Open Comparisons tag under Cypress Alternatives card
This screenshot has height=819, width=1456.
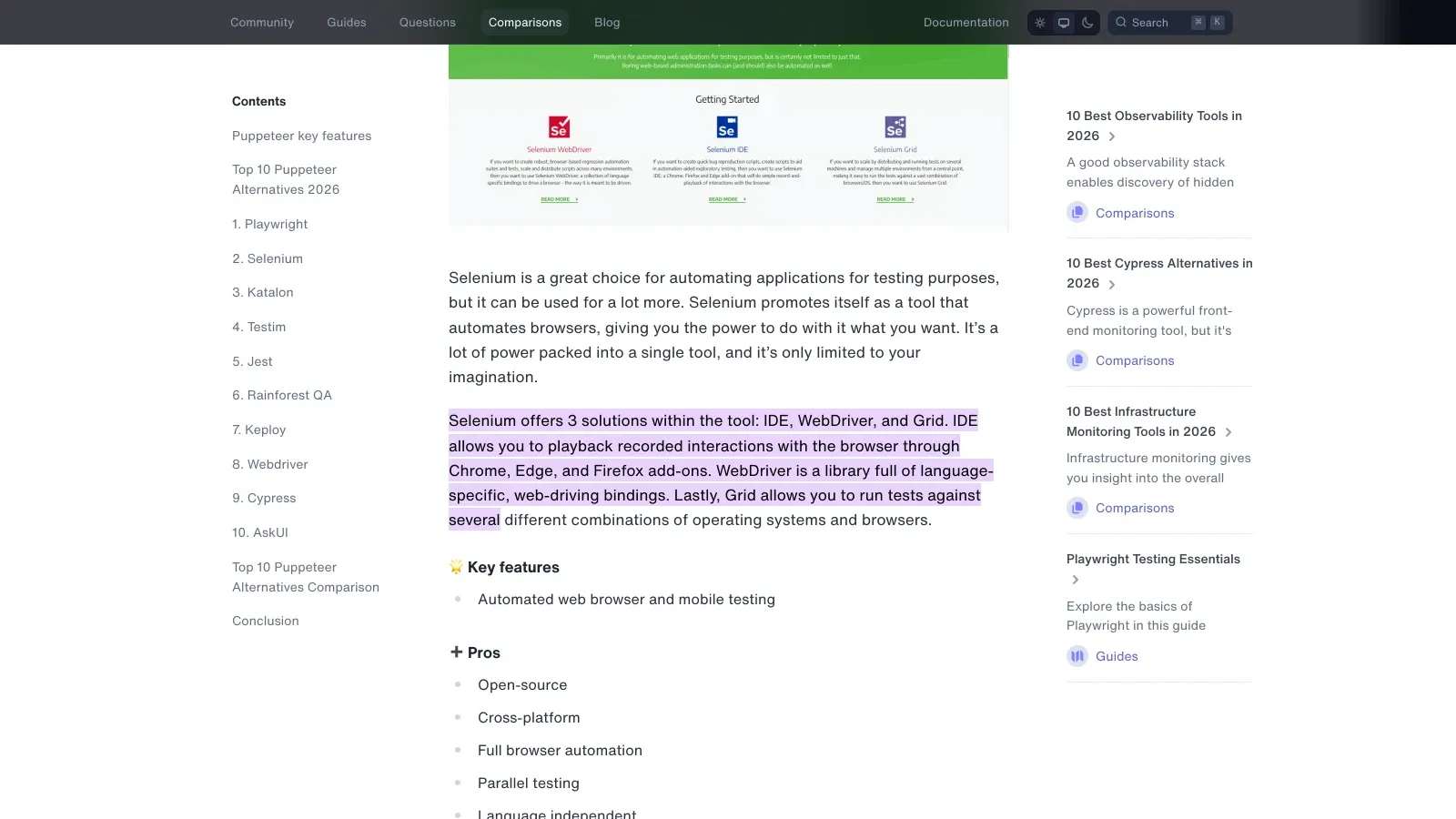(x=1135, y=360)
